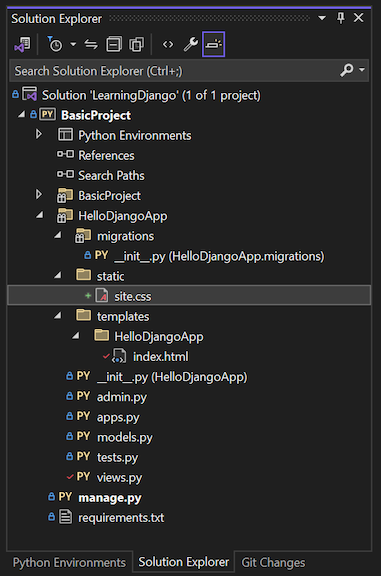
Task: Open the Solution Explorer window options dropdown
Action: pos(322,18)
